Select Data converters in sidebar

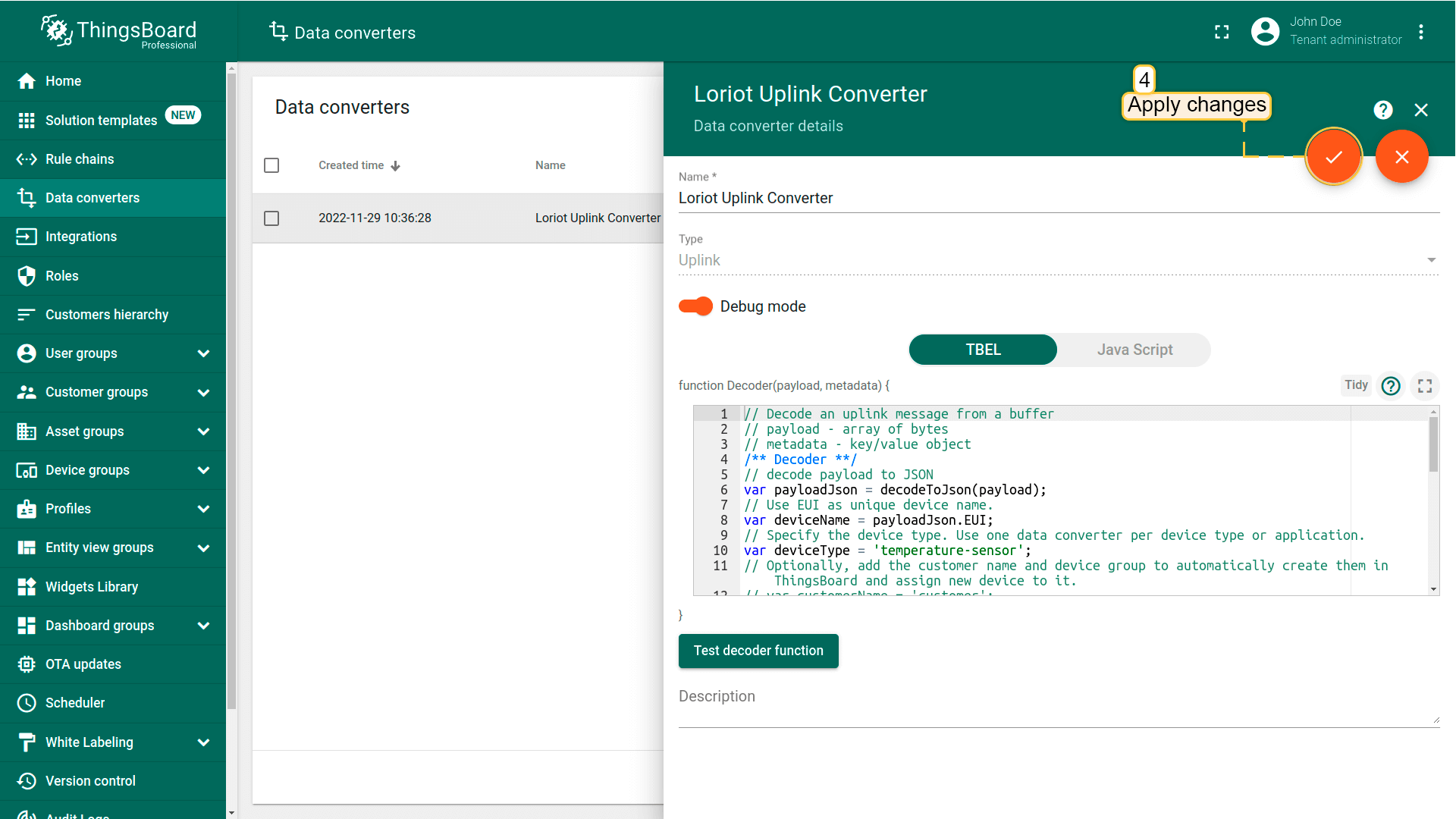(x=113, y=198)
